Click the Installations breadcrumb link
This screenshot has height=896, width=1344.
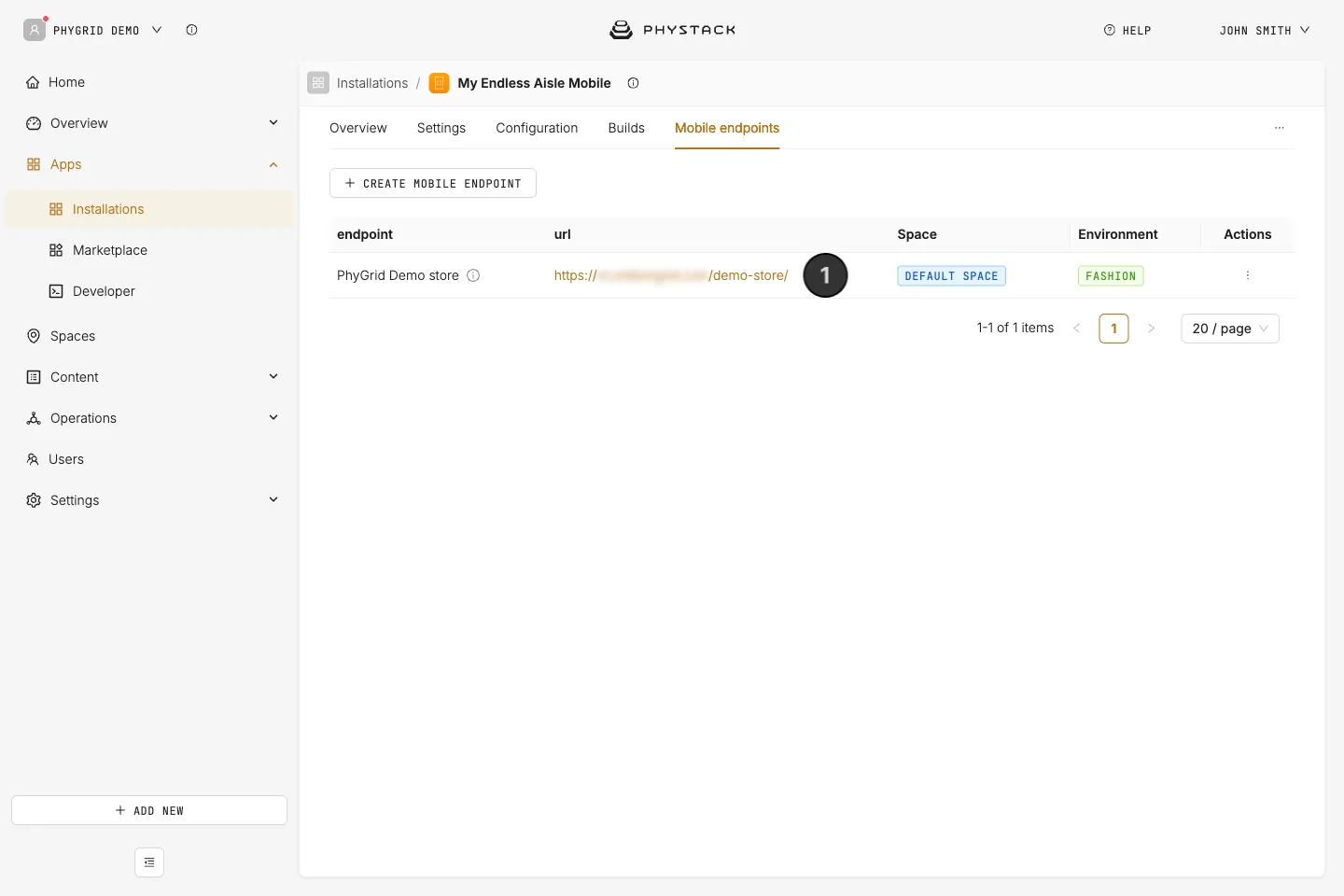pyautogui.click(x=372, y=83)
